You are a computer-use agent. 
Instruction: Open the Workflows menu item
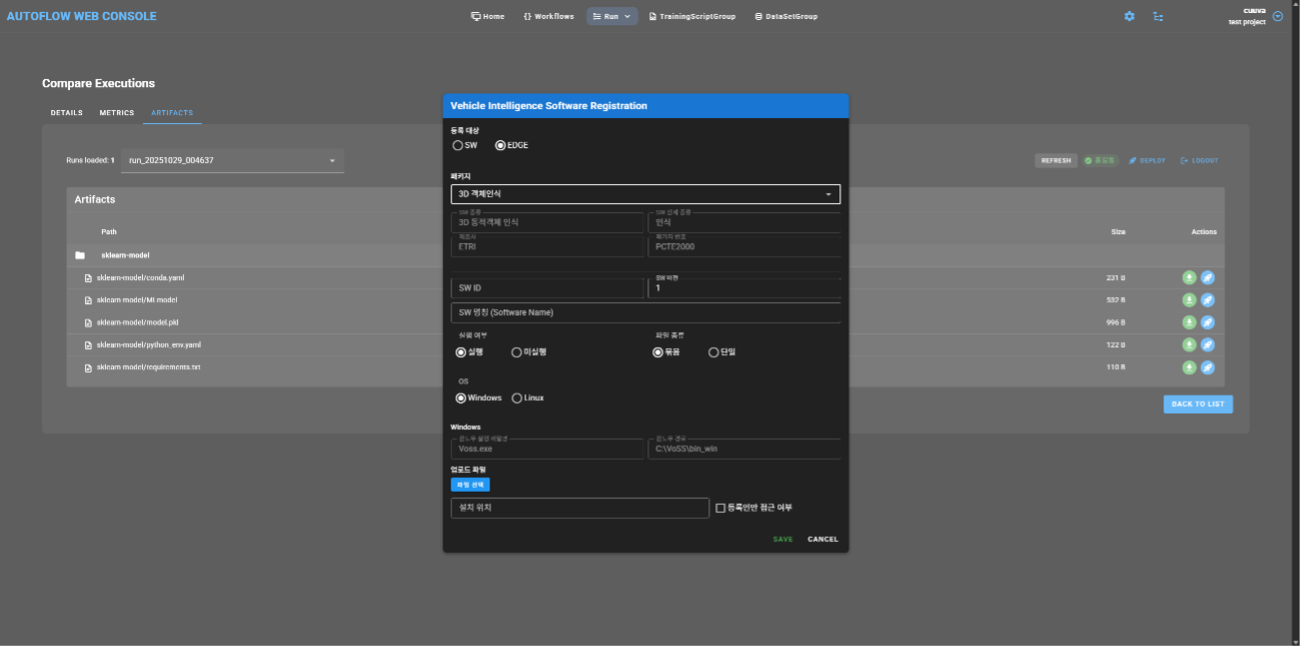pos(548,17)
